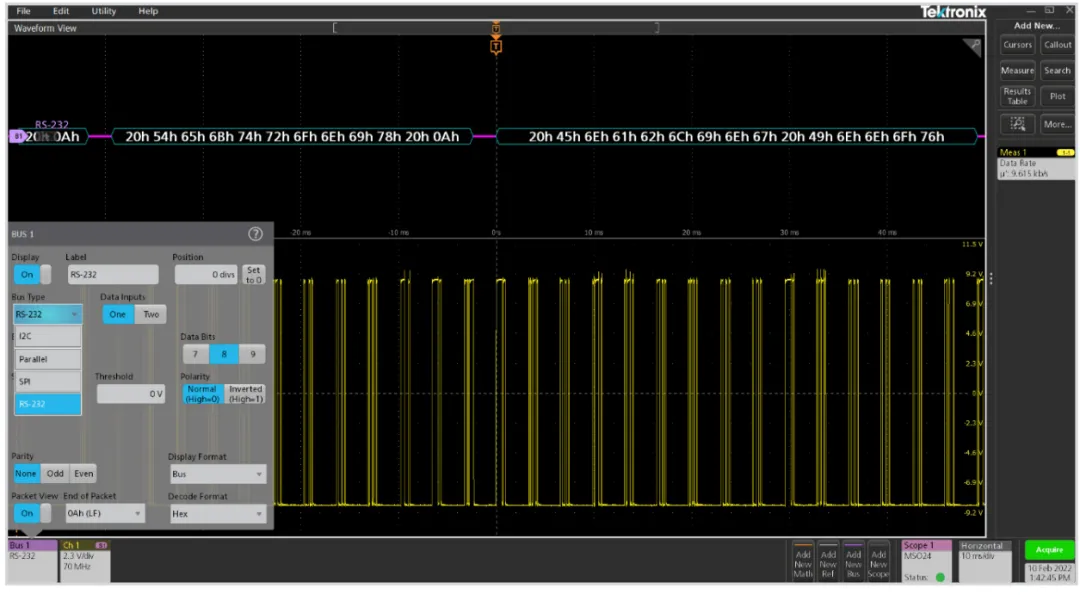Click the Cursors button

pos(1017,45)
